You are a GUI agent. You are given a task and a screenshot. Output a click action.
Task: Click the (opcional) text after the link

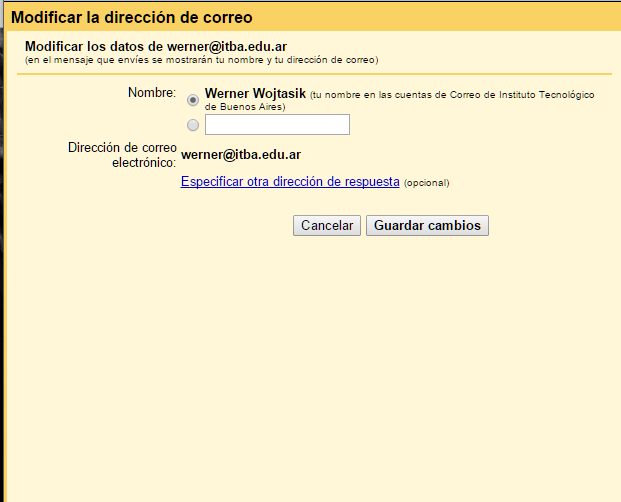pos(427,183)
